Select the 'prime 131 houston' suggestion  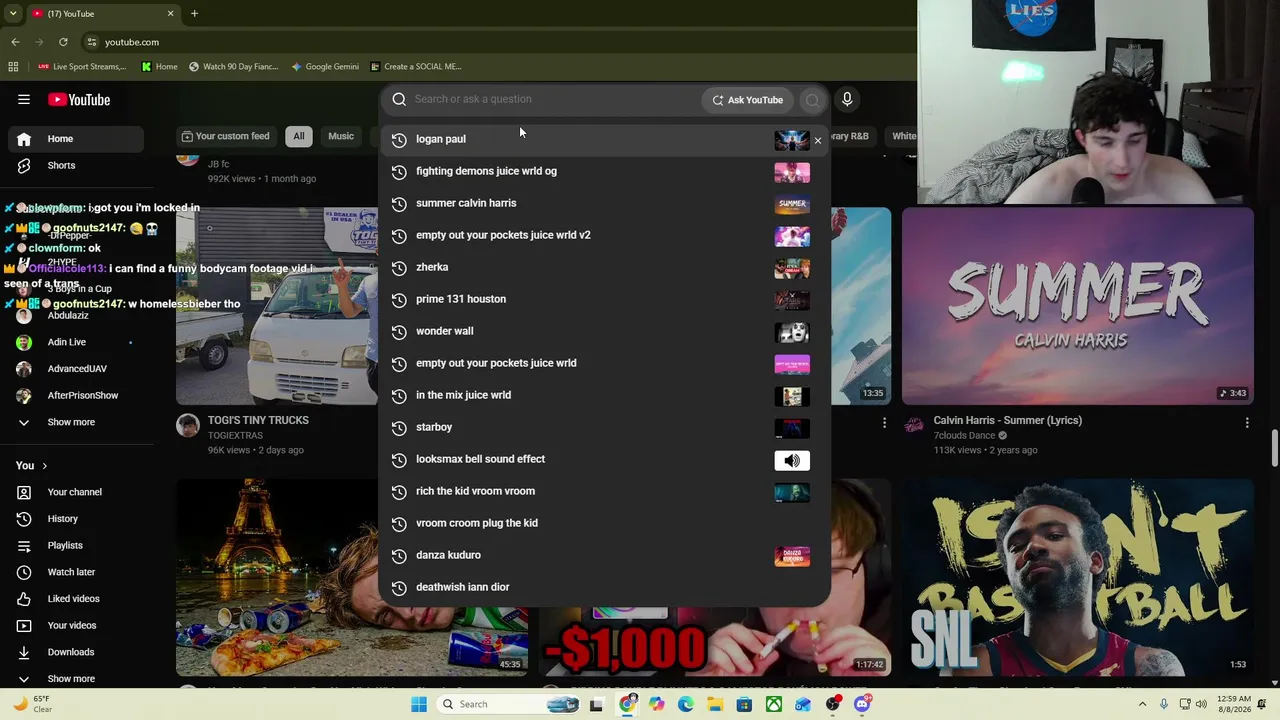click(x=604, y=299)
